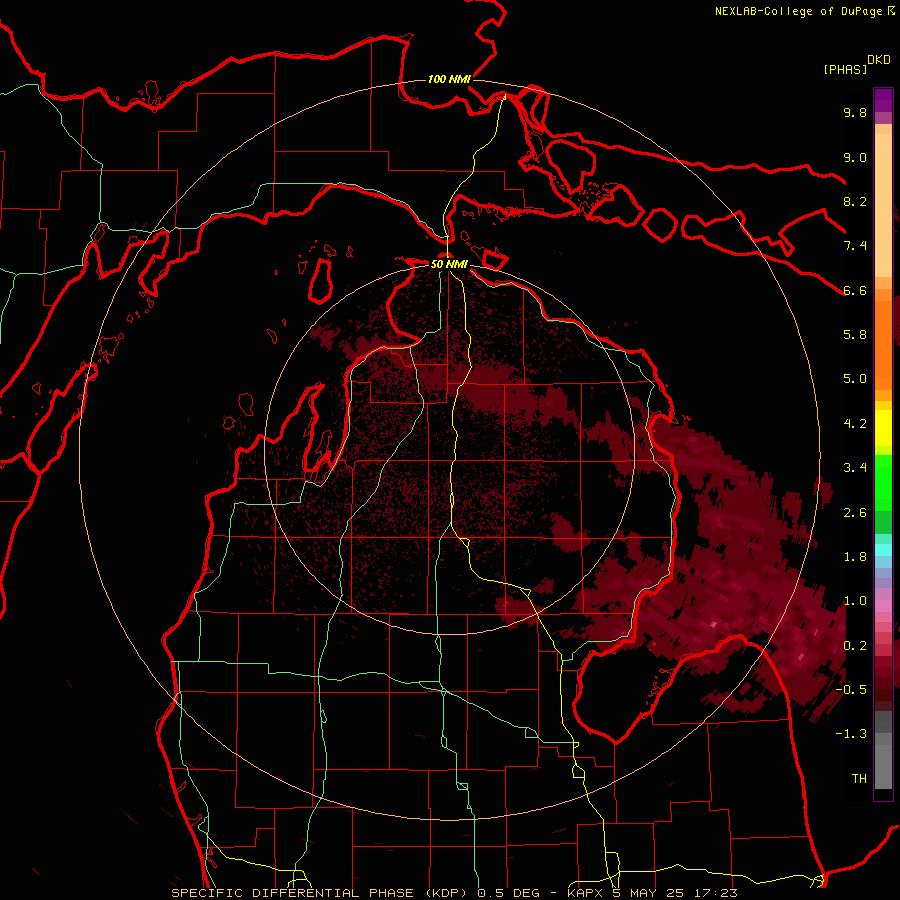The image size is (900, 900).
Task: Click the -1.3 scale value
Action: click(x=851, y=734)
